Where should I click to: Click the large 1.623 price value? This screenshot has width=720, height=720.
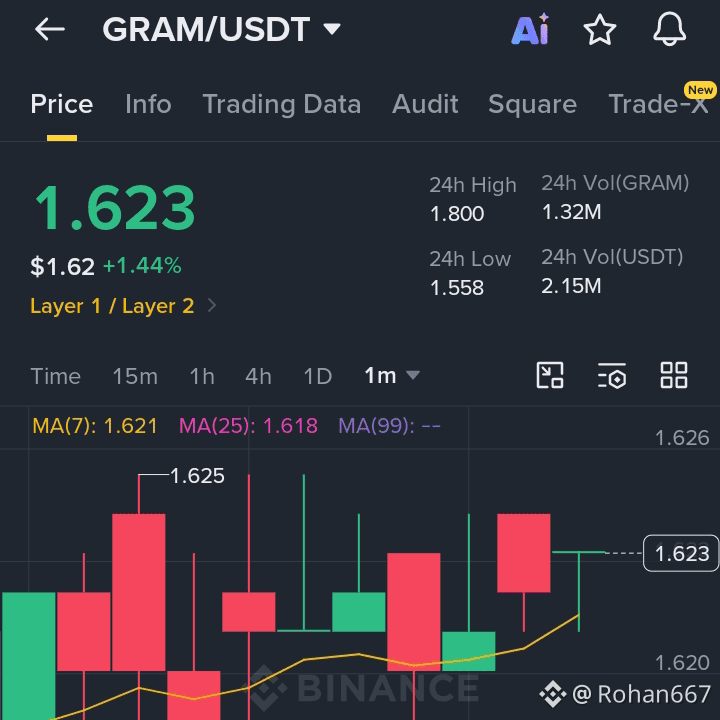[x=115, y=208]
